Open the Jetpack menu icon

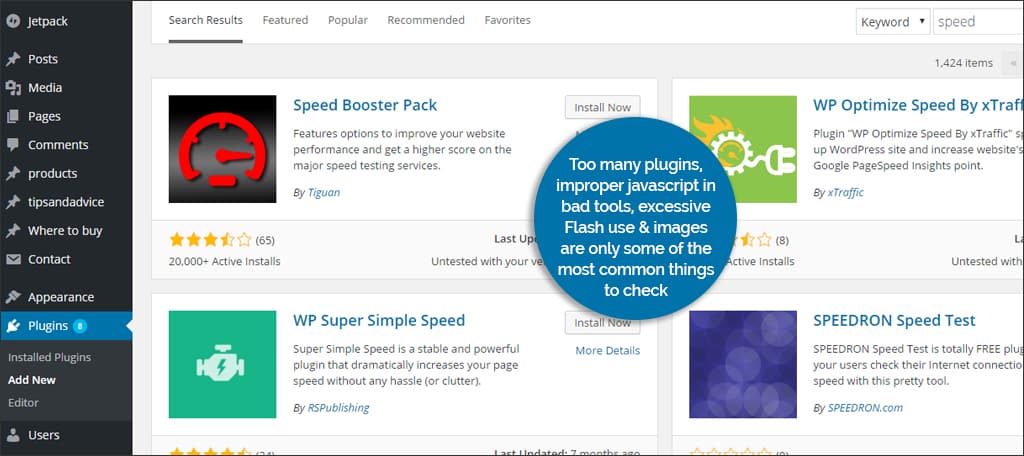tap(13, 22)
